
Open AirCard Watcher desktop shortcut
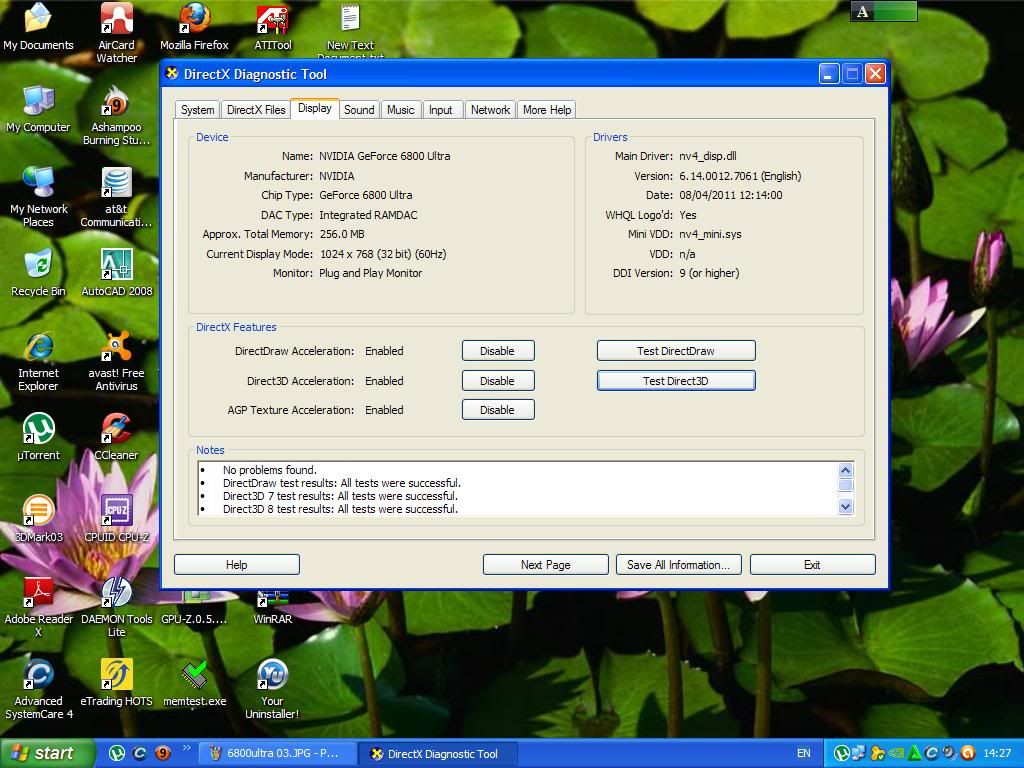point(116,31)
